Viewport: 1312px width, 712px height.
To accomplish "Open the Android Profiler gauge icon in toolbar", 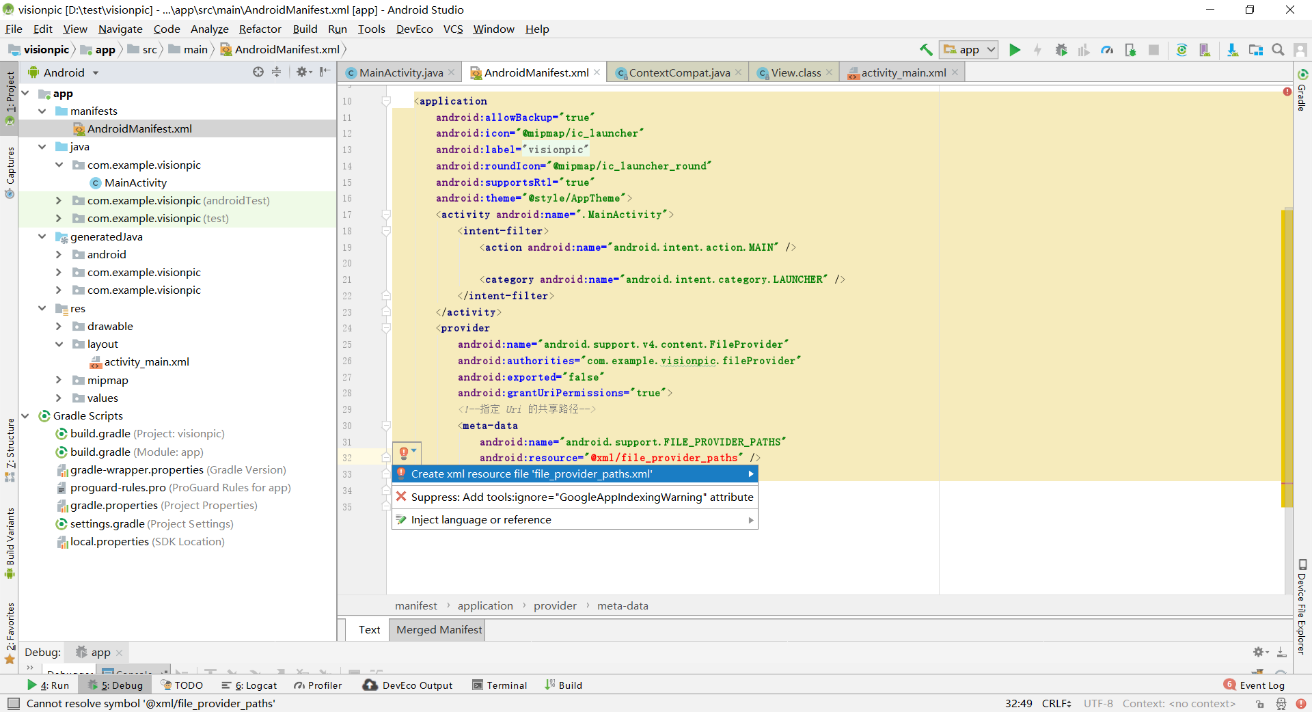I will (1107, 50).
